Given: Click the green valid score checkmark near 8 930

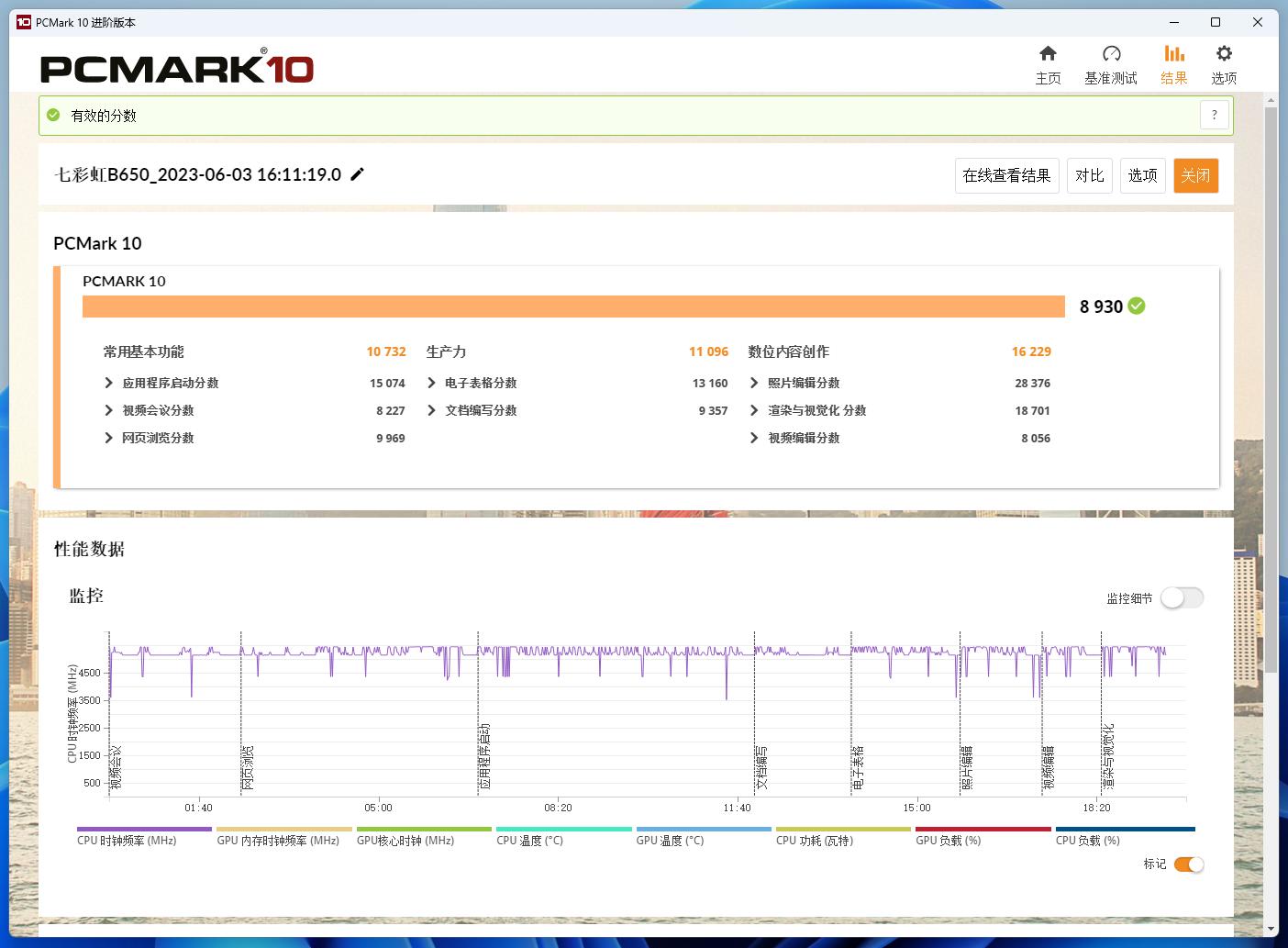Looking at the screenshot, I should [1137, 307].
